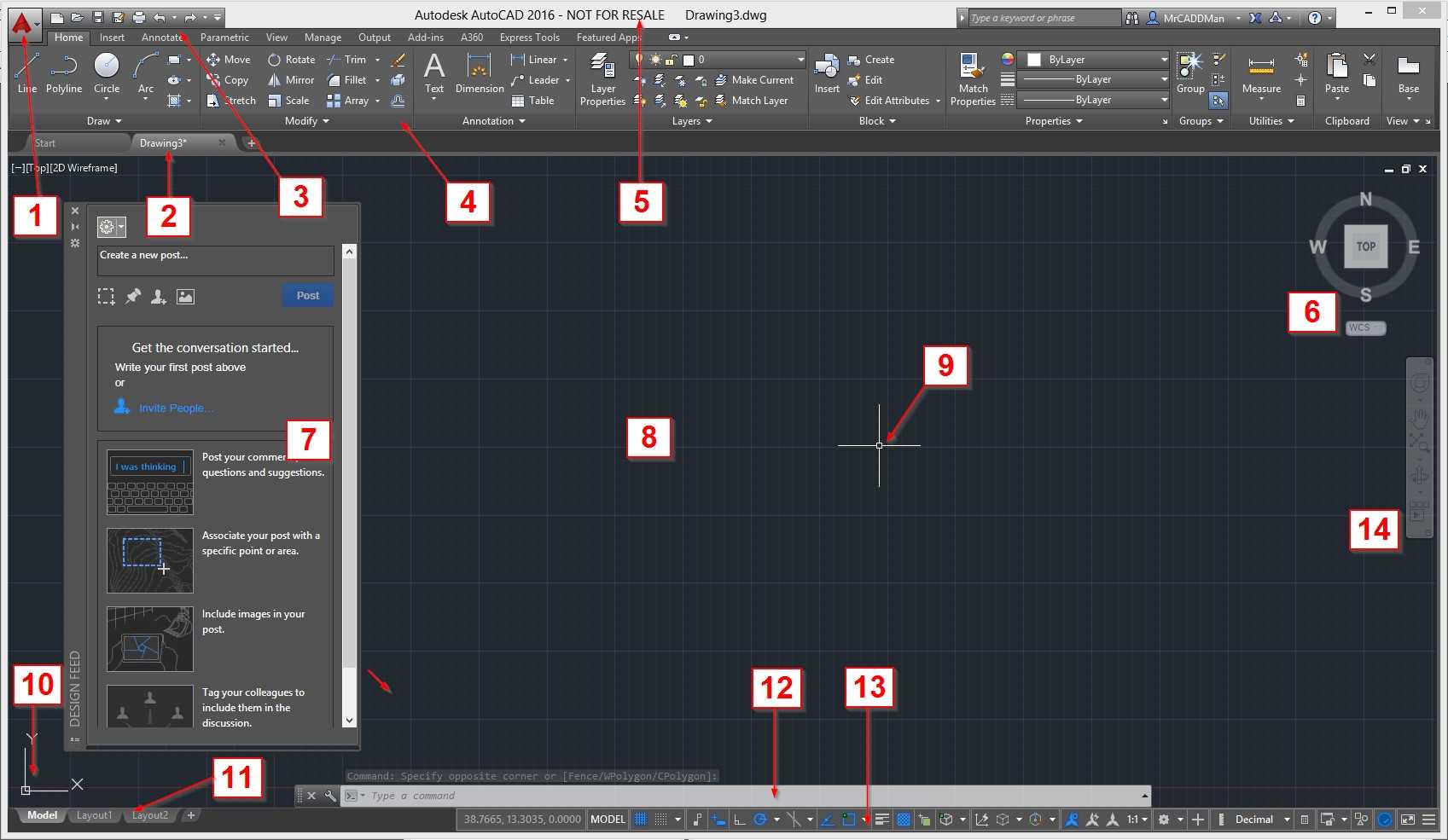The image size is (1448, 840).
Task: Open Match Properties tool
Action: pos(972,77)
